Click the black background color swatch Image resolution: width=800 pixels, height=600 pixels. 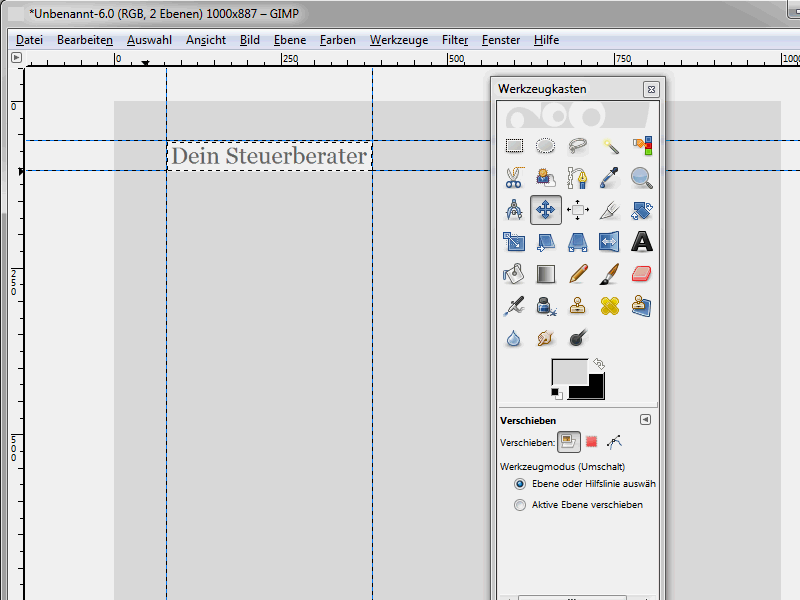coord(595,390)
